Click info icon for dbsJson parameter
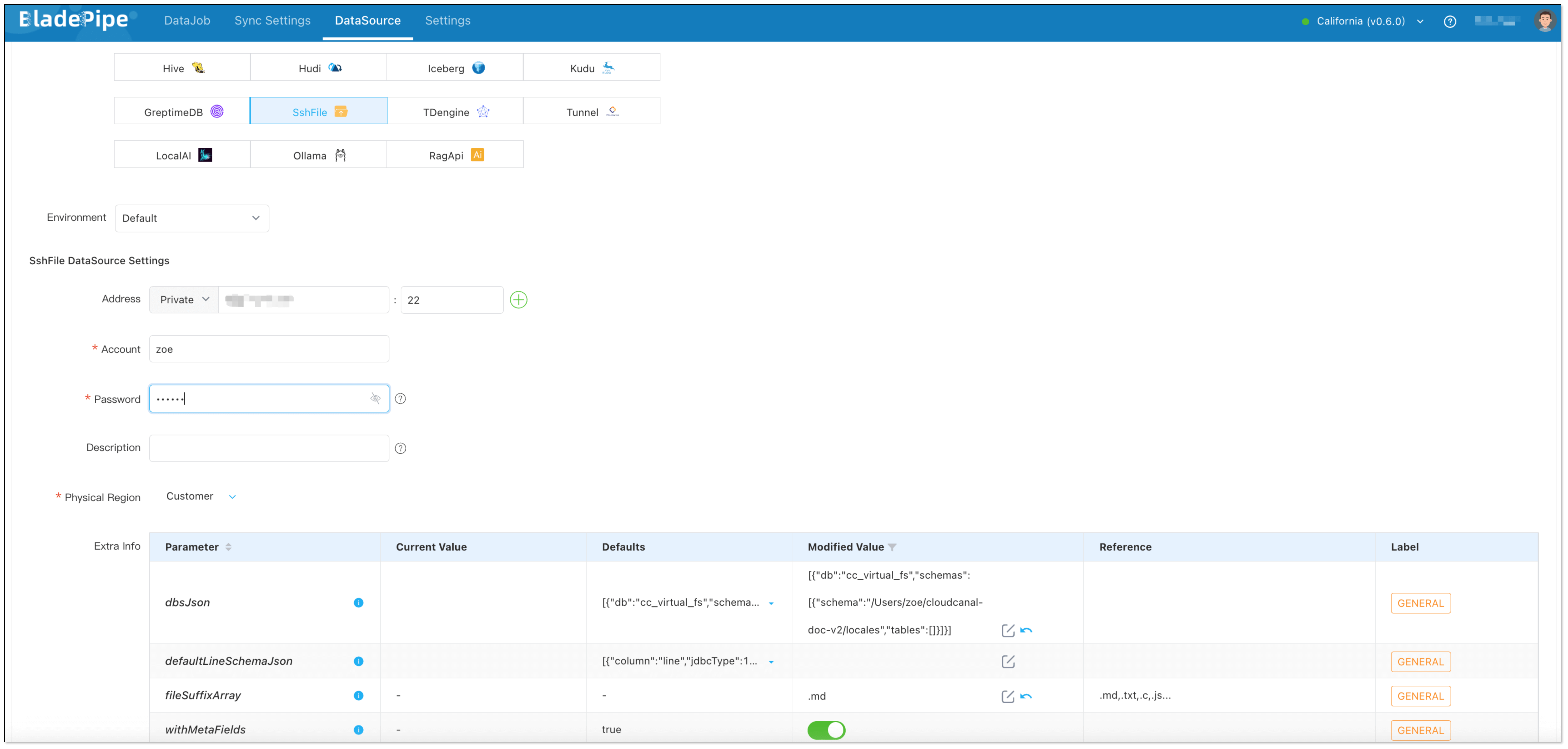 [358, 603]
